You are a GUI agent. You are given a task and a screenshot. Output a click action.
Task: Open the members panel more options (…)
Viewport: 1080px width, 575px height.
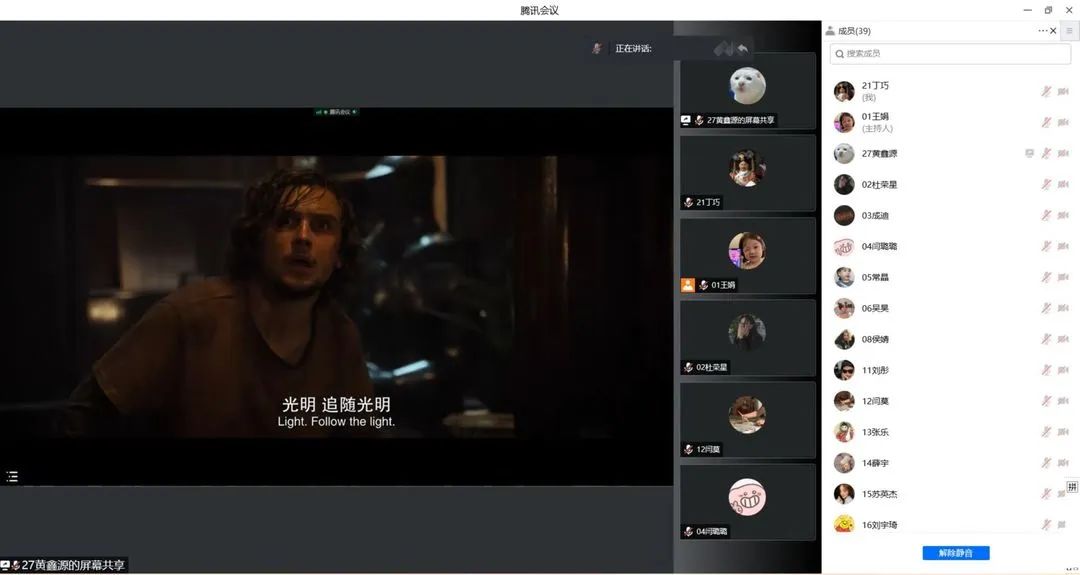point(1042,31)
